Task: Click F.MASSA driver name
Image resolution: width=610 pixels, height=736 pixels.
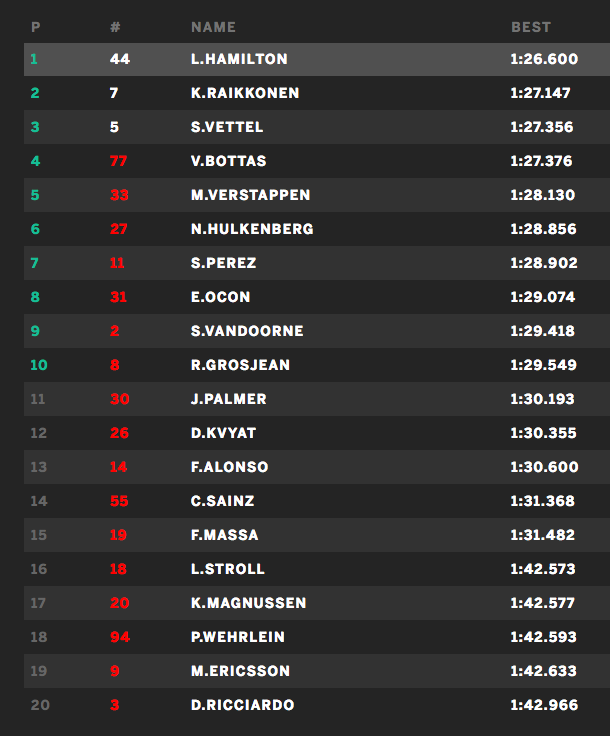Action: point(224,535)
